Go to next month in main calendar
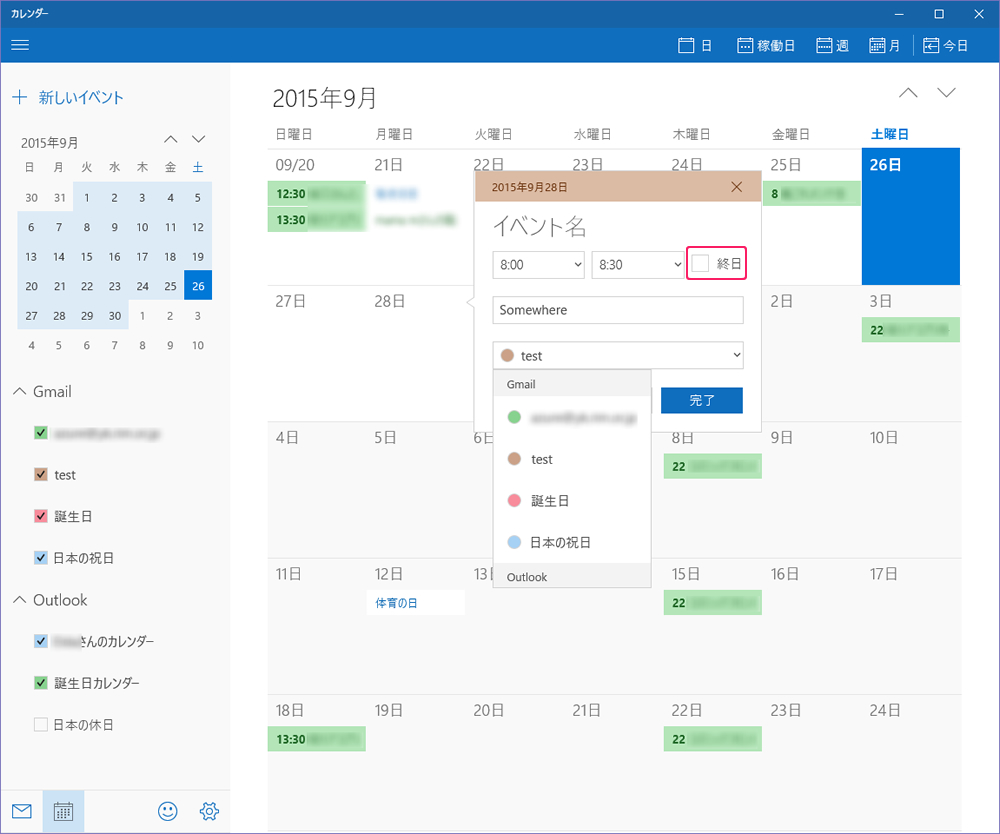The width and height of the screenshot is (1000, 834). tap(946, 93)
